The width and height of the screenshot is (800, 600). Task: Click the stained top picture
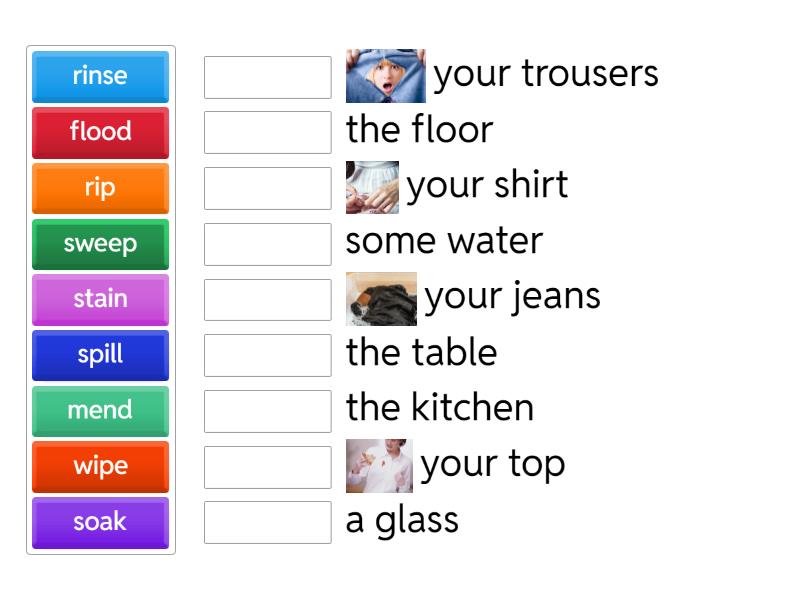click(379, 466)
